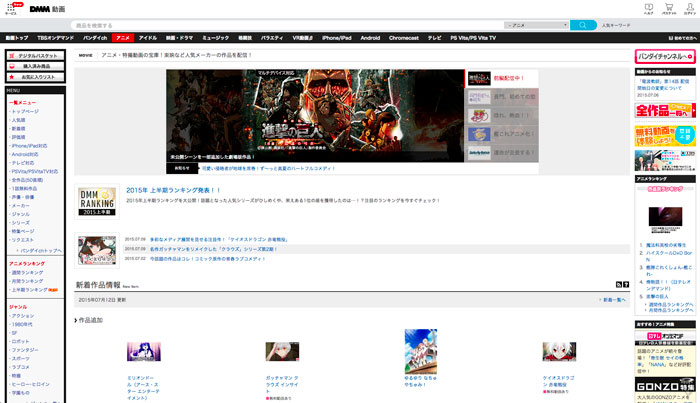Open テレビ navigation tab
Screen dimensions: 700x403
tap(434, 38)
